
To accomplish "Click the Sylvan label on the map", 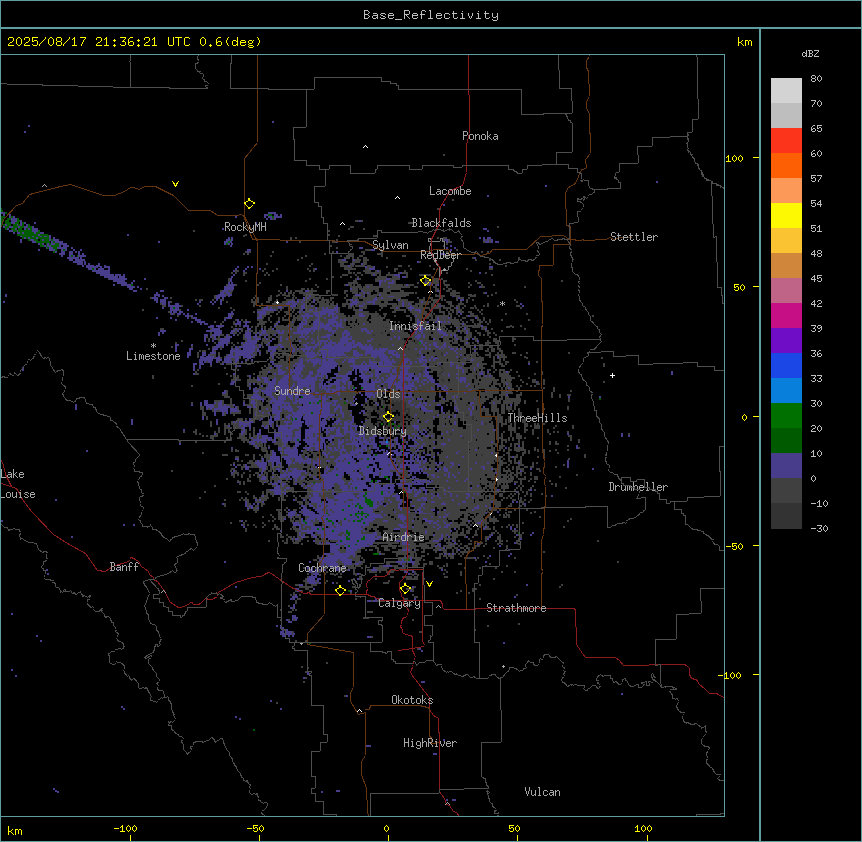I will coord(390,245).
